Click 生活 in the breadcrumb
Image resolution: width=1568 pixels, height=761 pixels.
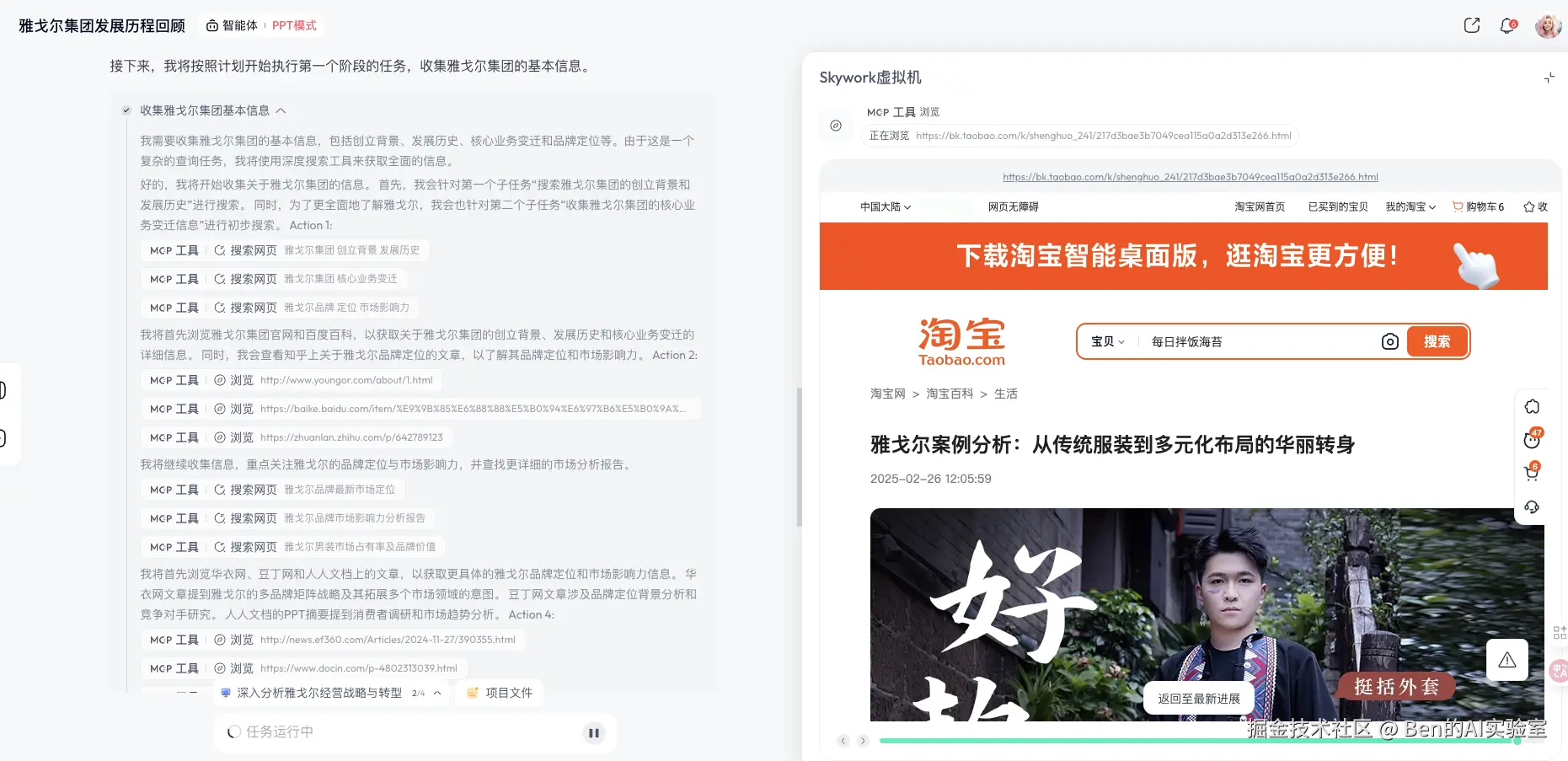(1006, 394)
